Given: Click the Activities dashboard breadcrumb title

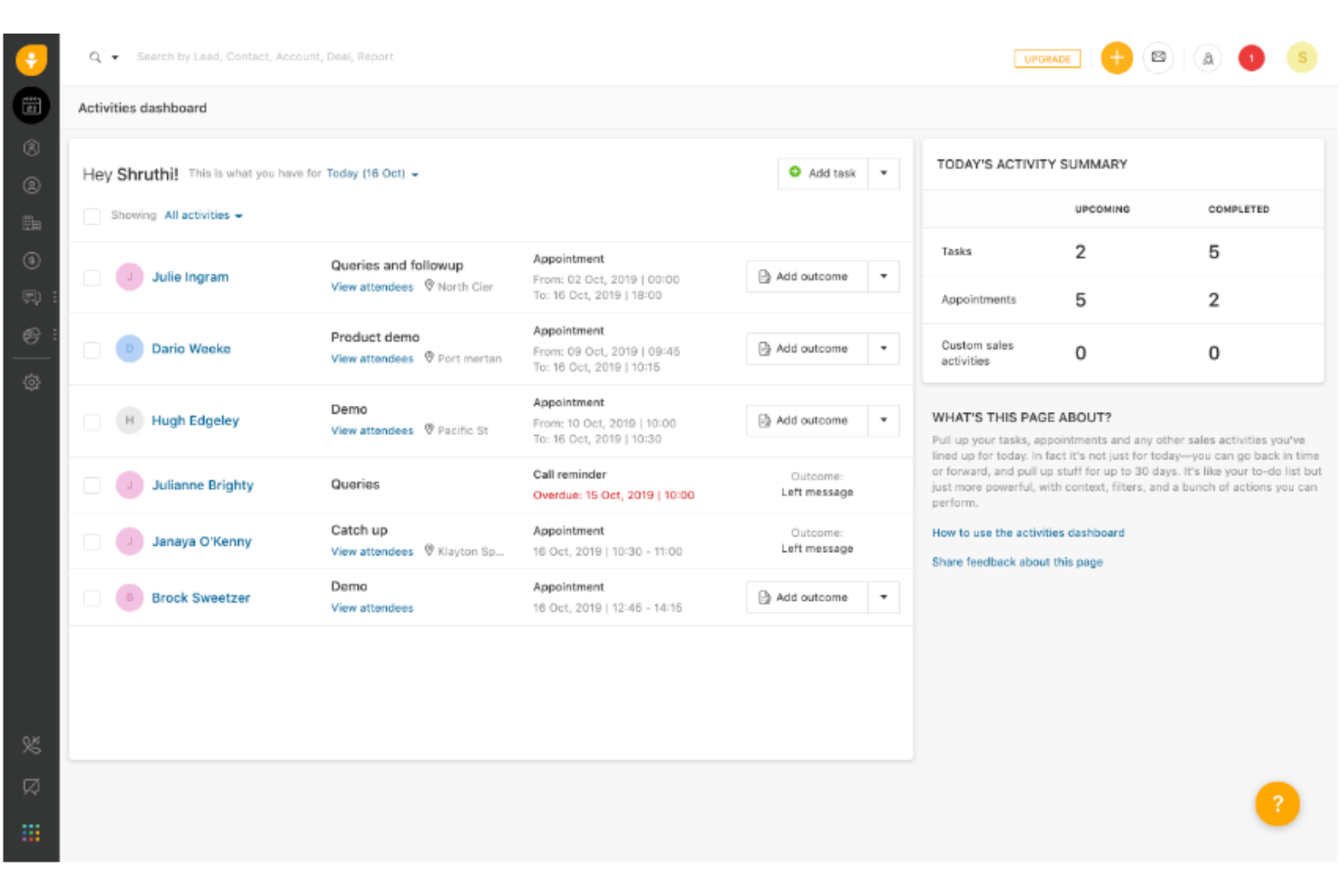Looking at the screenshot, I should 142,107.
